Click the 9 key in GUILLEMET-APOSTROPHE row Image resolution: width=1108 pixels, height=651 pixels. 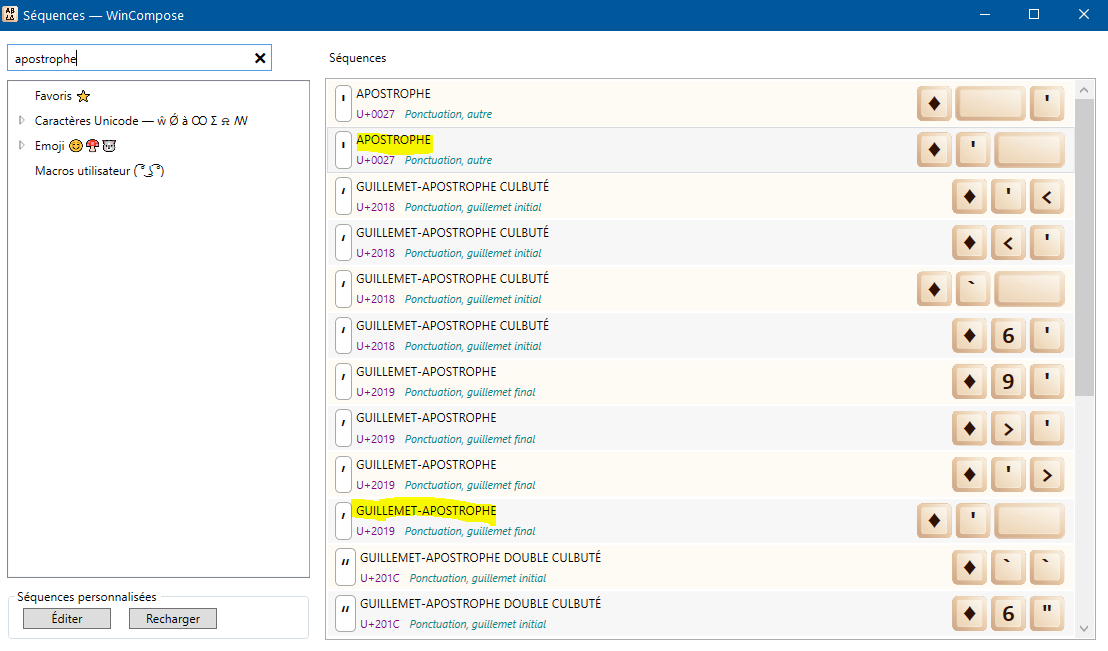pyautogui.click(x=1008, y=382)
